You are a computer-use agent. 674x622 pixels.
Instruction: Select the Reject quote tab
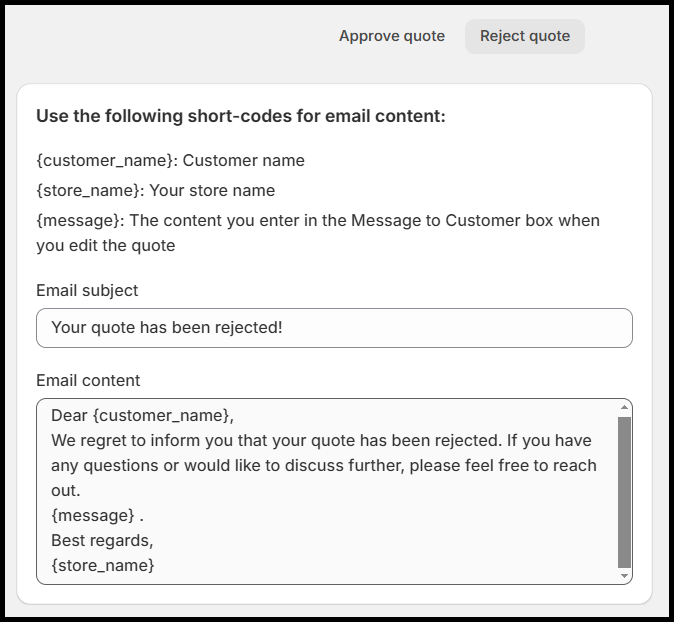pyautogui.click(x=524, y=36)
